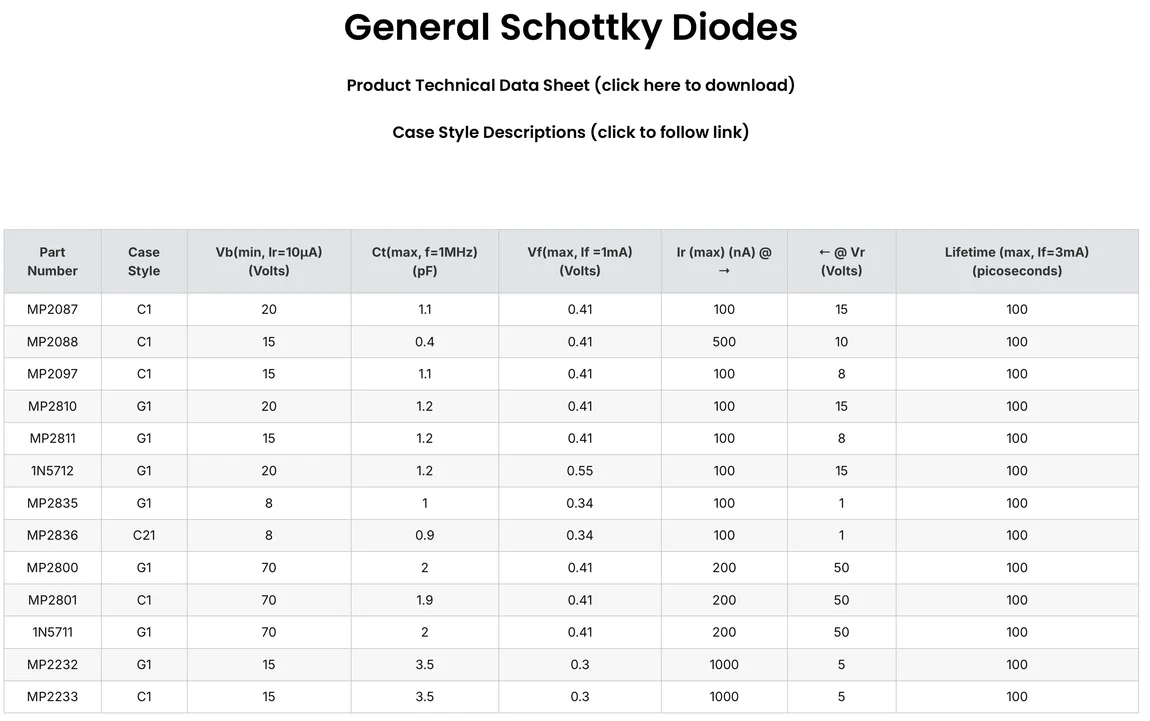1150x721 pixels.
Task: Open the Case Style Descriptions link
Action: coord(570,132)
